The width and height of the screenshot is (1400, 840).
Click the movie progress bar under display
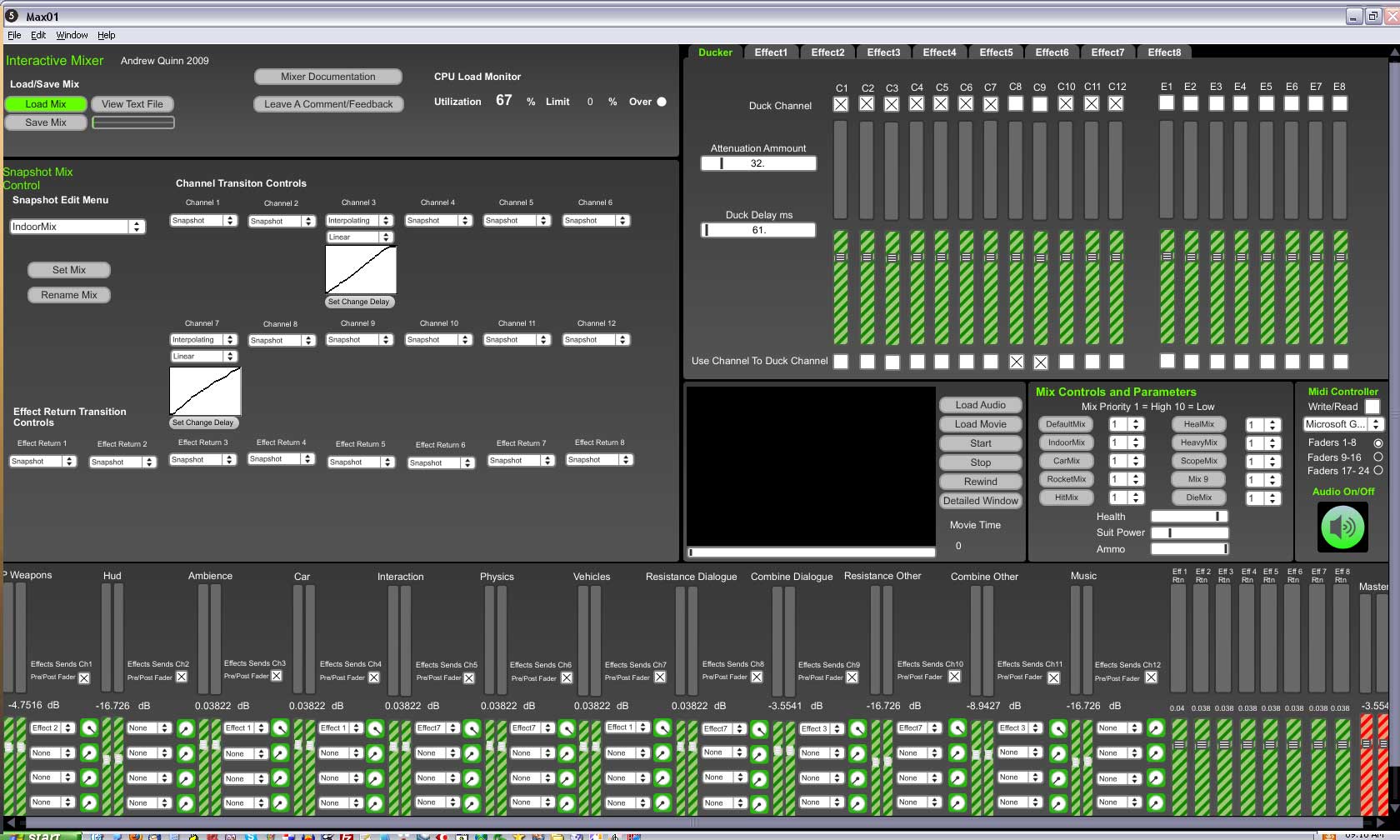point(811,552)
